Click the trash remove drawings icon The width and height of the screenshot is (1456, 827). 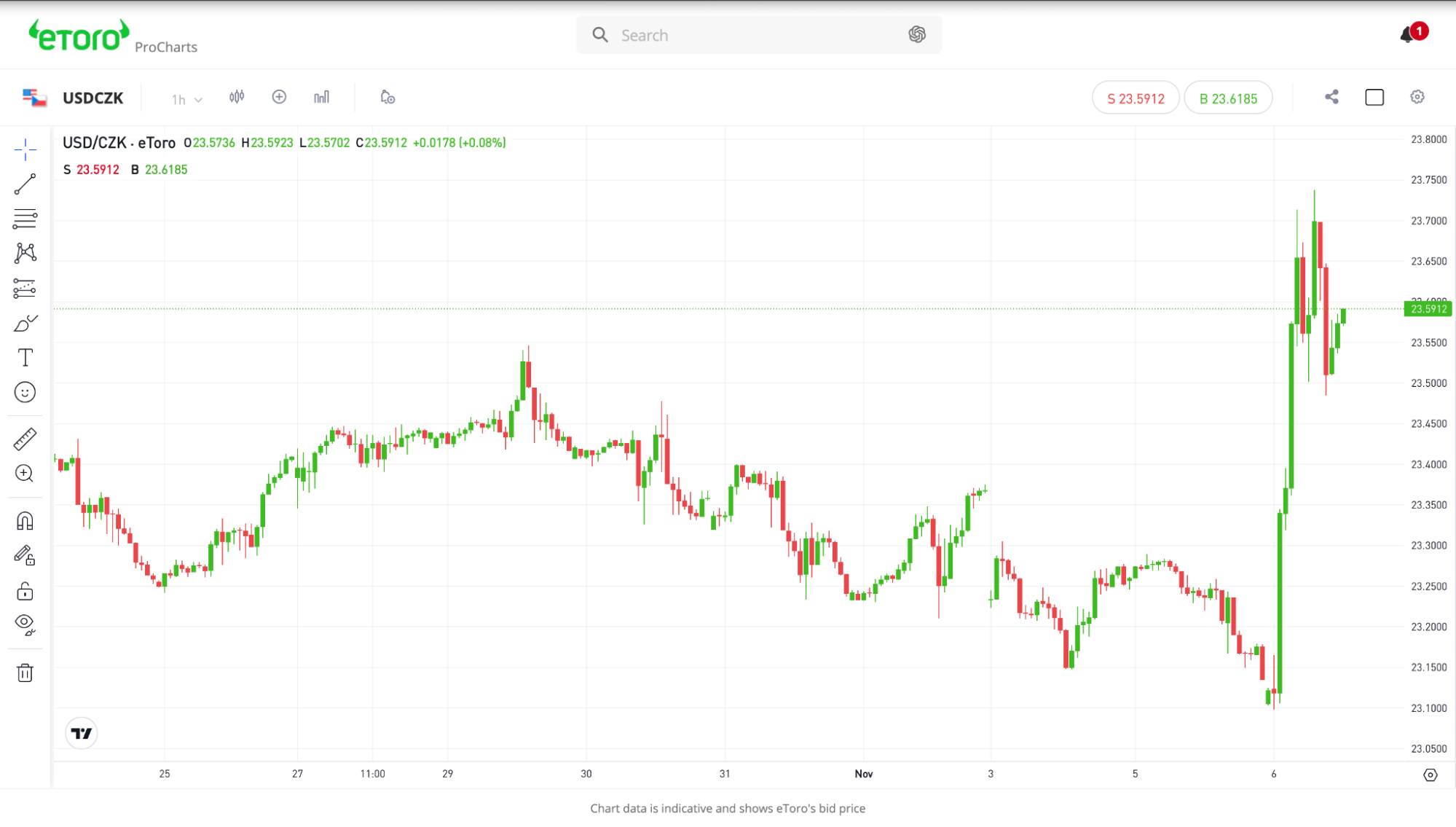[x=25, y=673]
